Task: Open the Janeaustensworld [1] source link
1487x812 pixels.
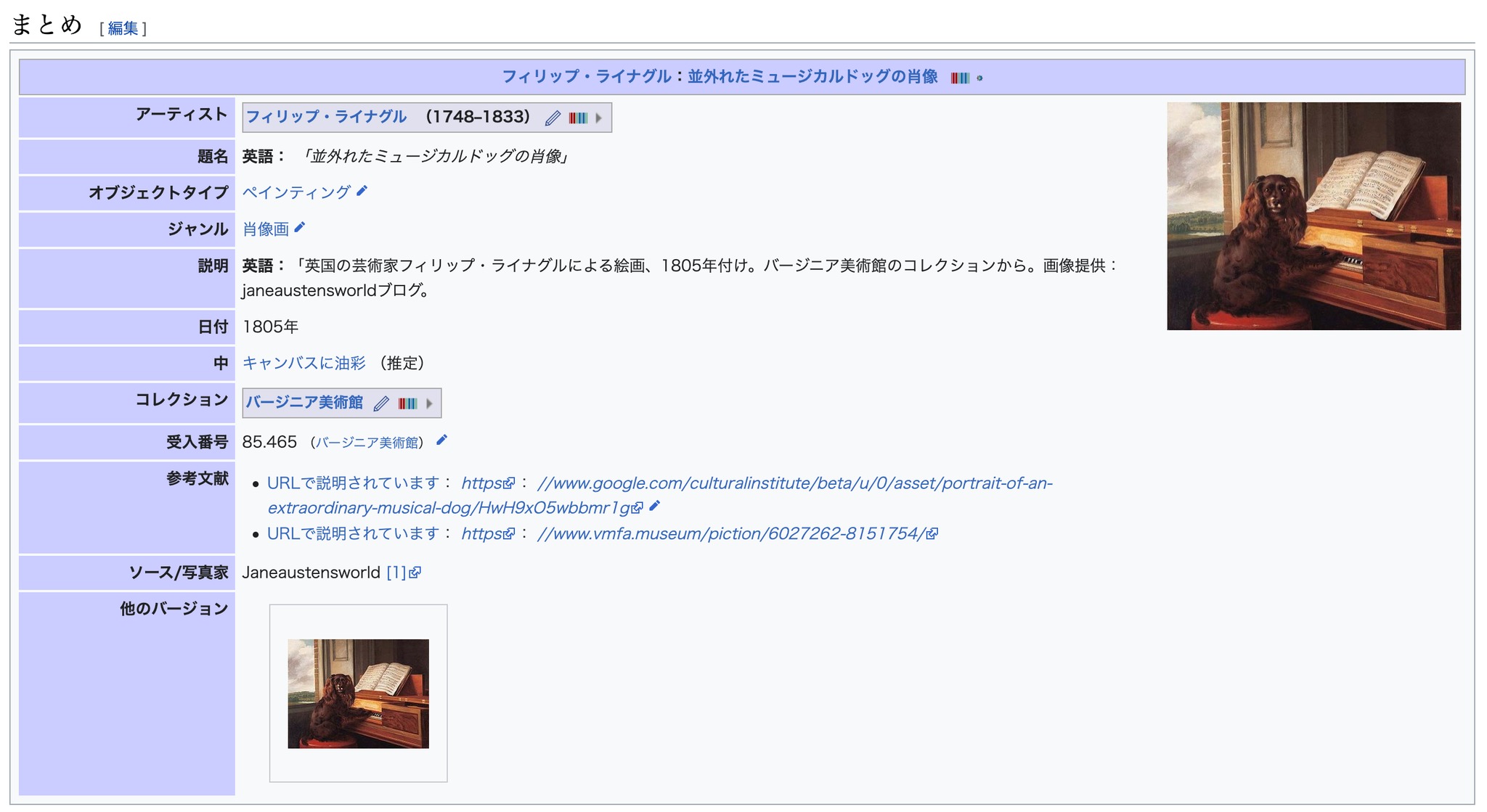Action: click(x=397, y=573)
